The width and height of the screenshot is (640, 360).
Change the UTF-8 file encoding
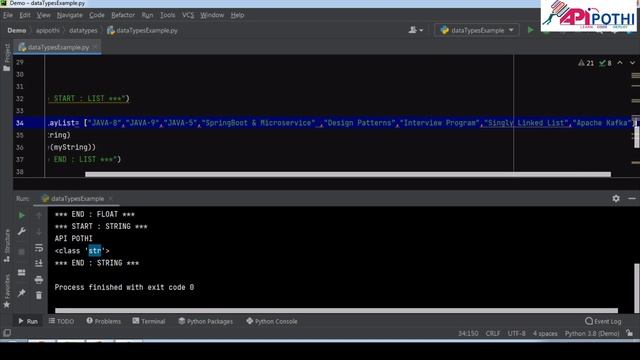click(516, 333)
